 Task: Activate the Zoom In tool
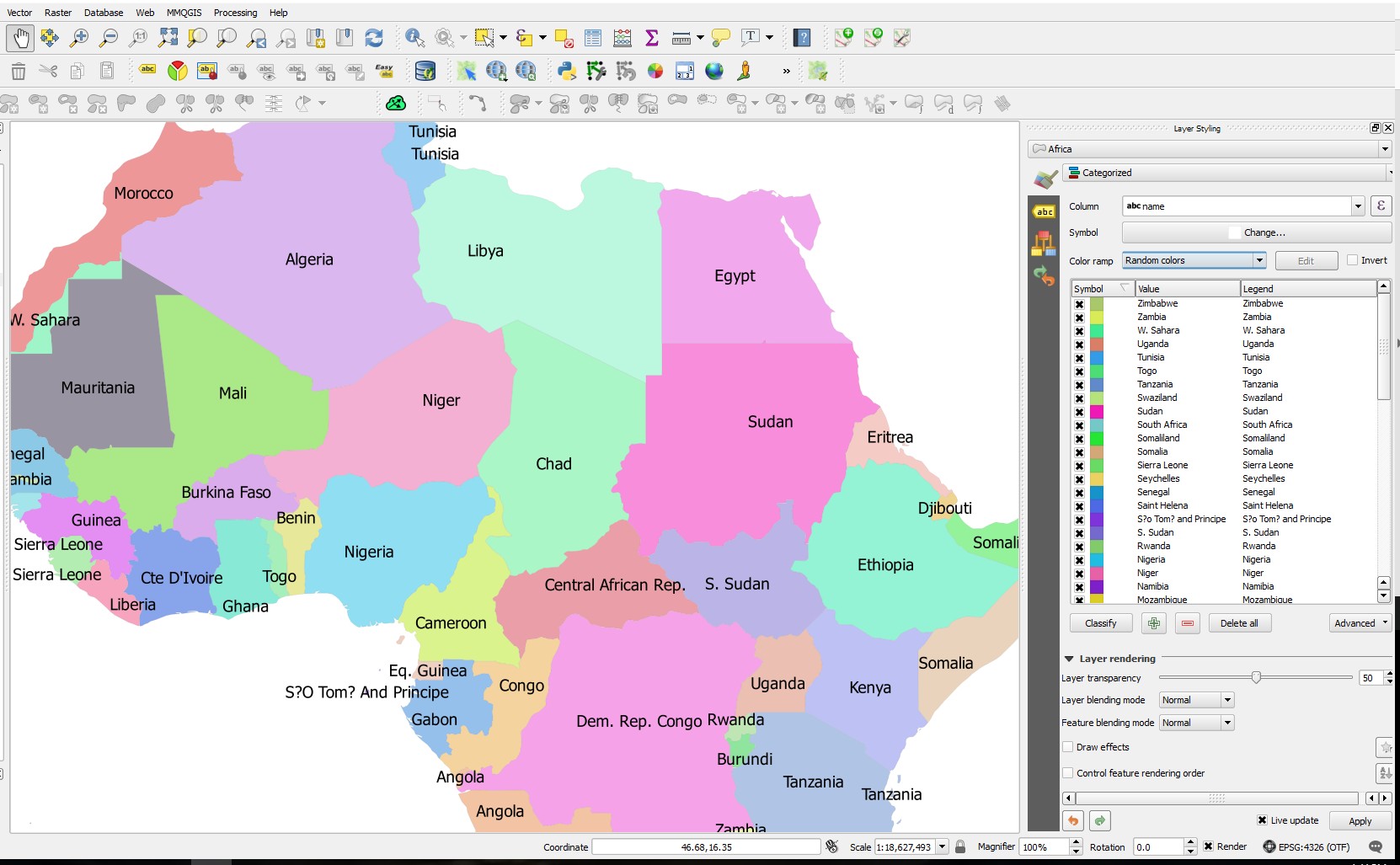pos(78,38)
